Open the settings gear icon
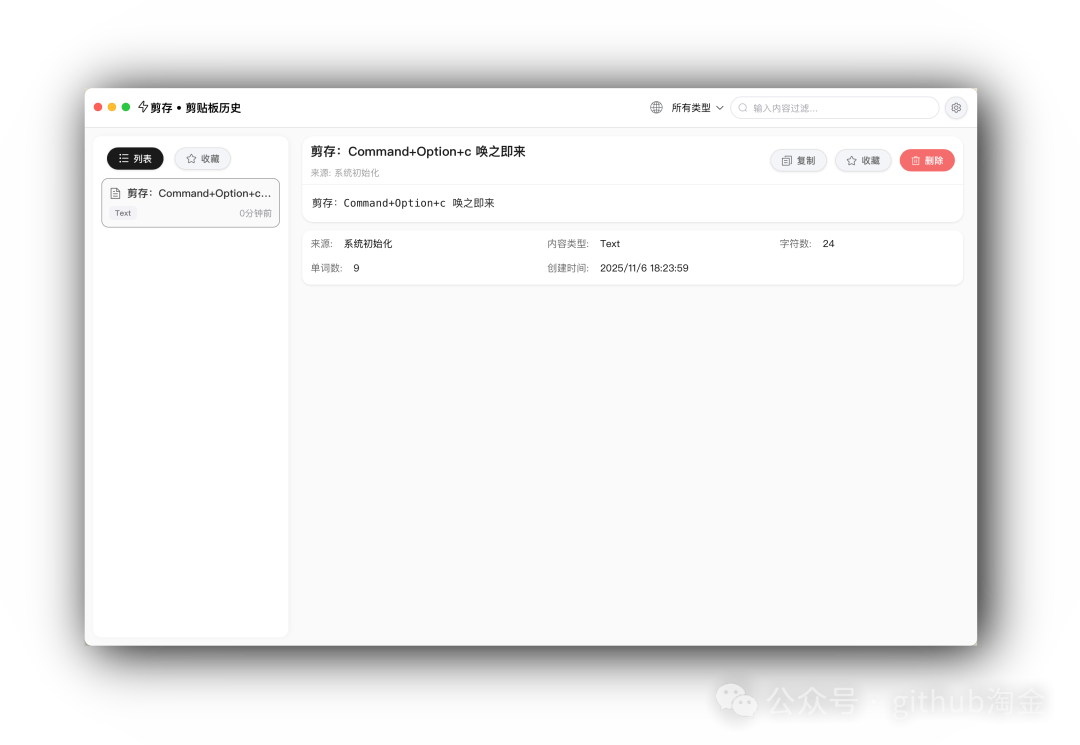Screen dimensions: 1080x745 (x=955, y=107)
